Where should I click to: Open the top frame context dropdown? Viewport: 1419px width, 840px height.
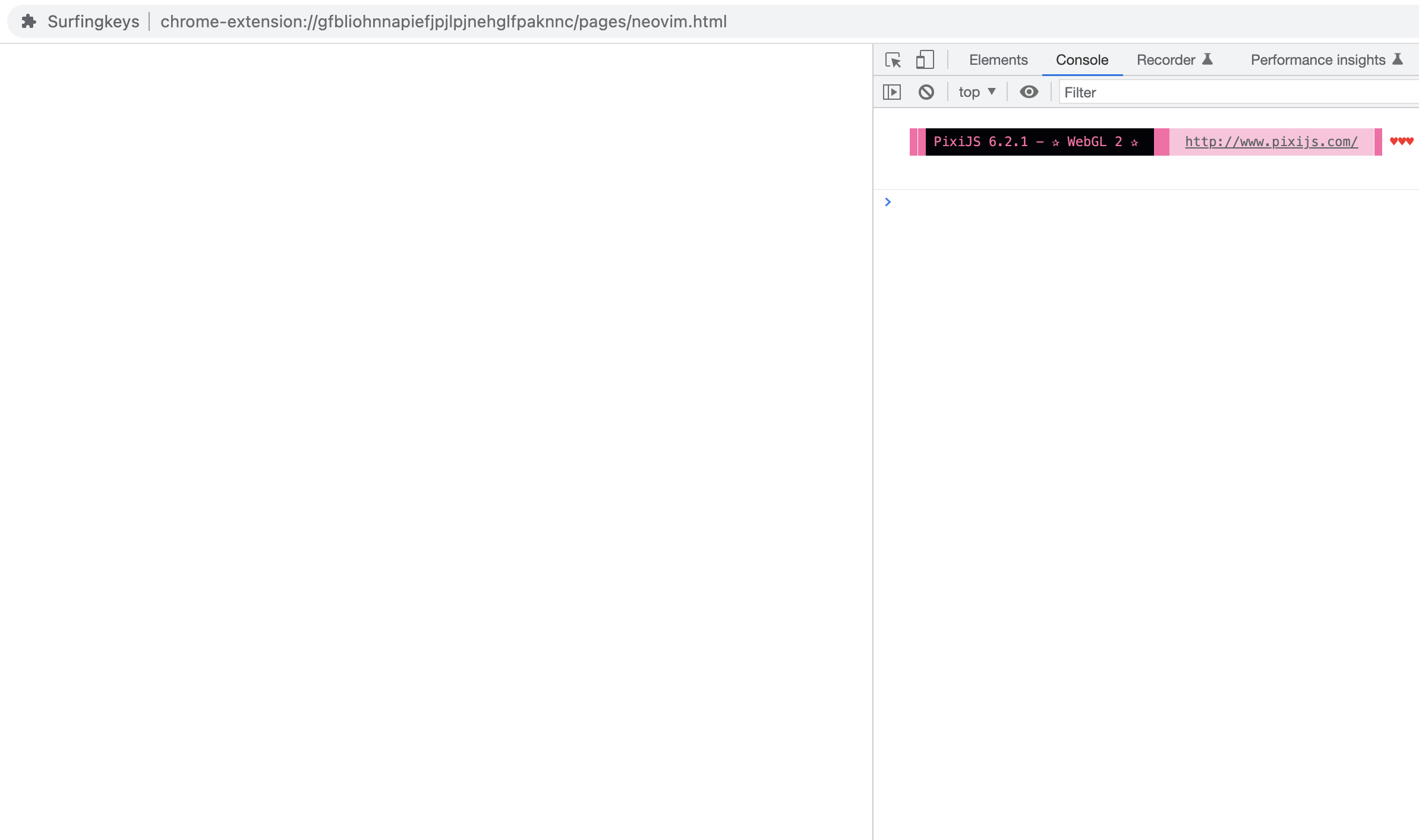click(x=969, y=91)
